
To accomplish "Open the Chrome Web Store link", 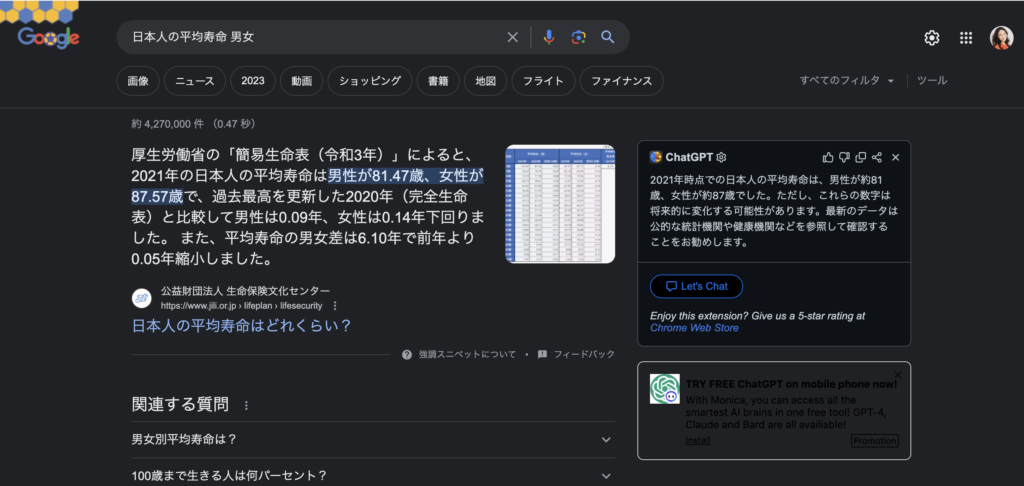I will click(694, 328).
